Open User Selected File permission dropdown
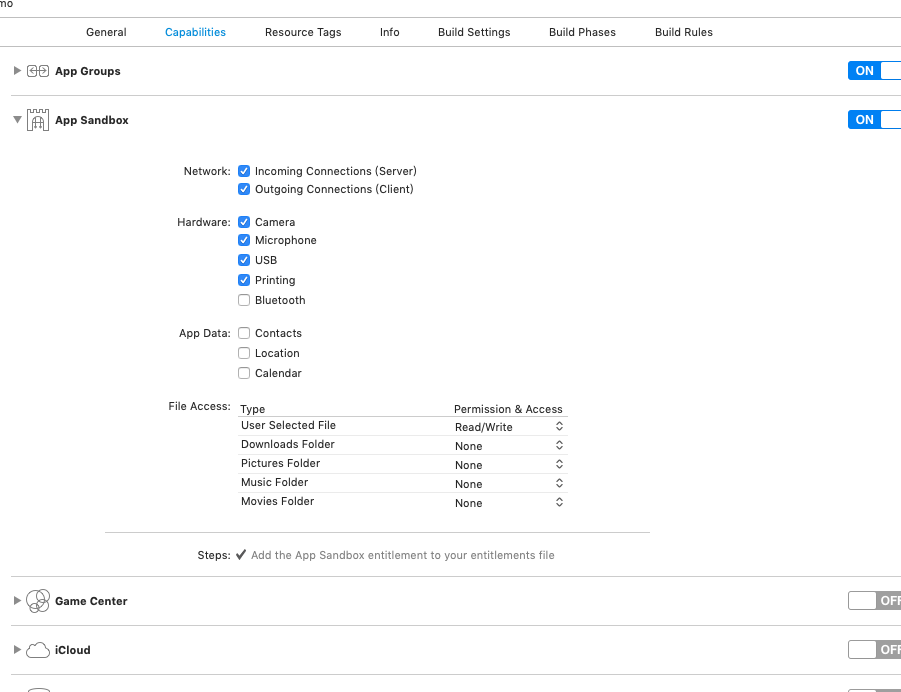 point(509,427)
